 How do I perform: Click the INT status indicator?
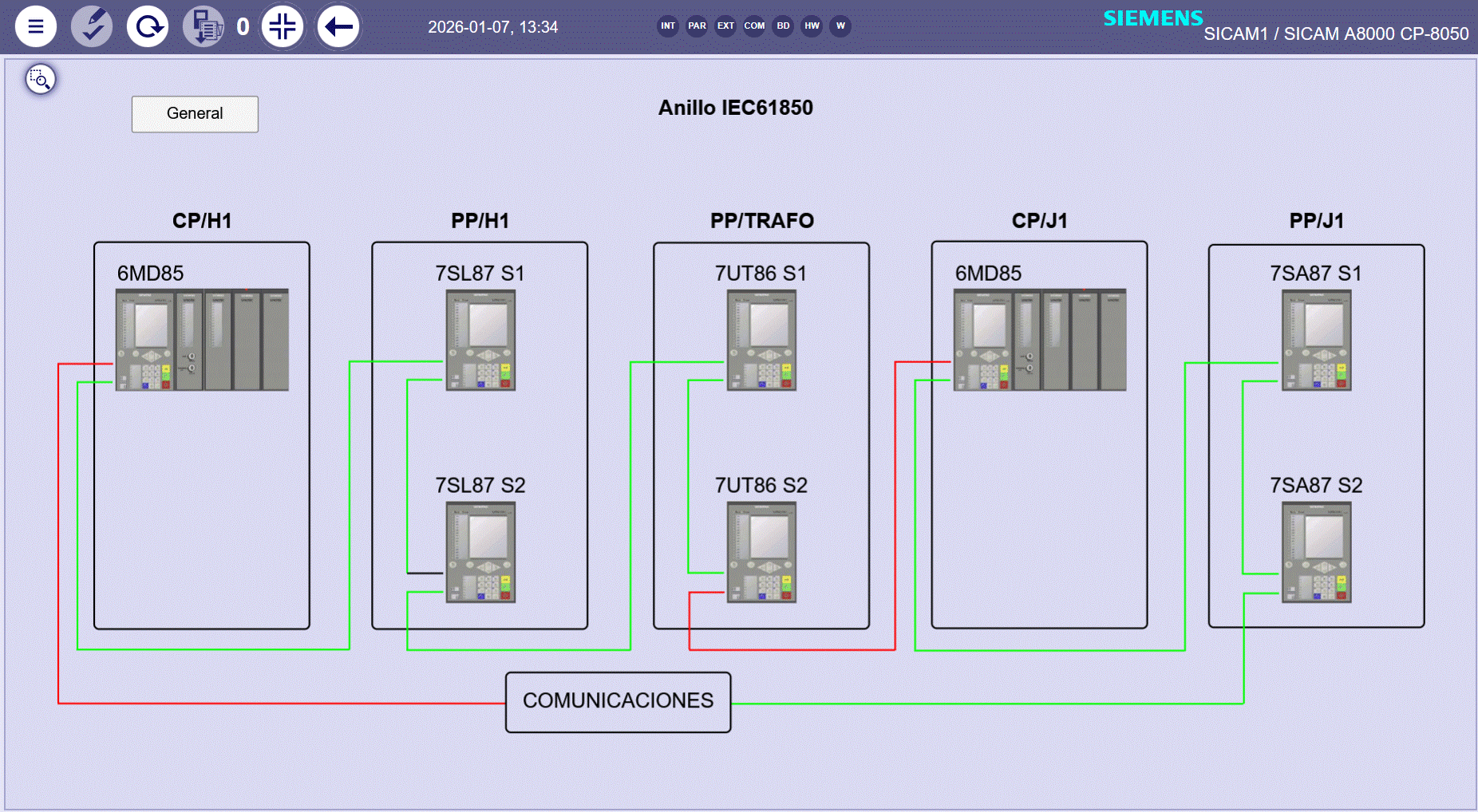668,26
